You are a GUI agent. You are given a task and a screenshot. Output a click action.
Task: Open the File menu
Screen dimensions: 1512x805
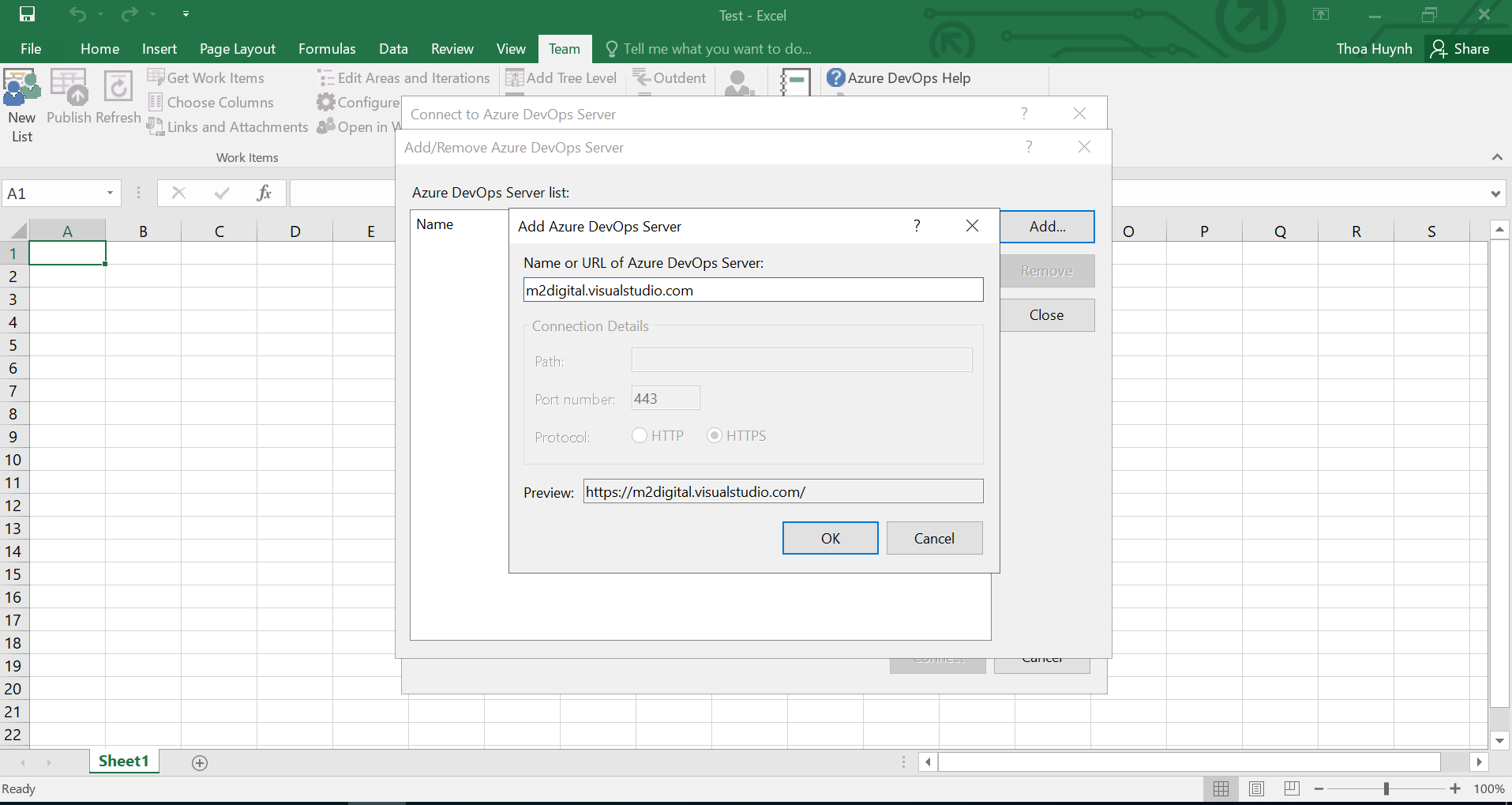coord(31,48)
